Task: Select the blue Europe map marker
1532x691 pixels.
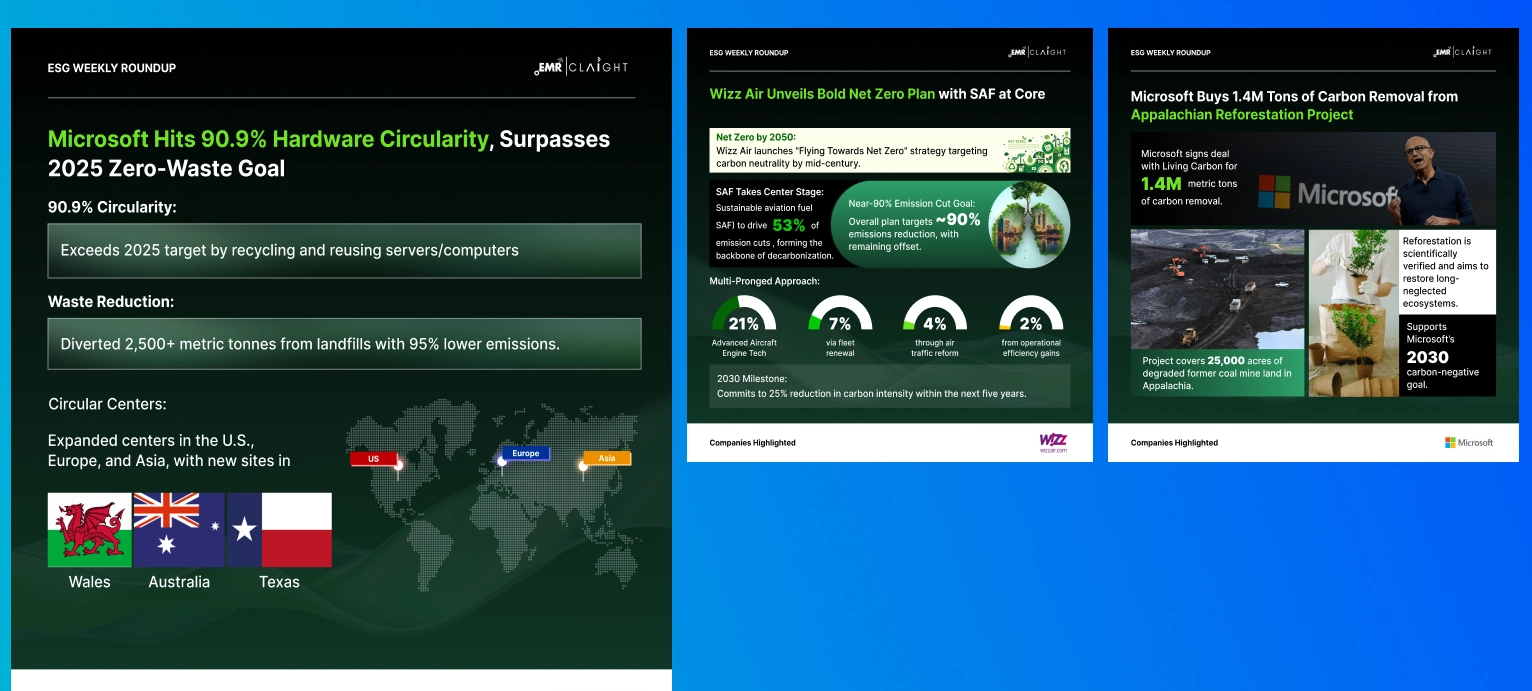Action: coord(525,454)
